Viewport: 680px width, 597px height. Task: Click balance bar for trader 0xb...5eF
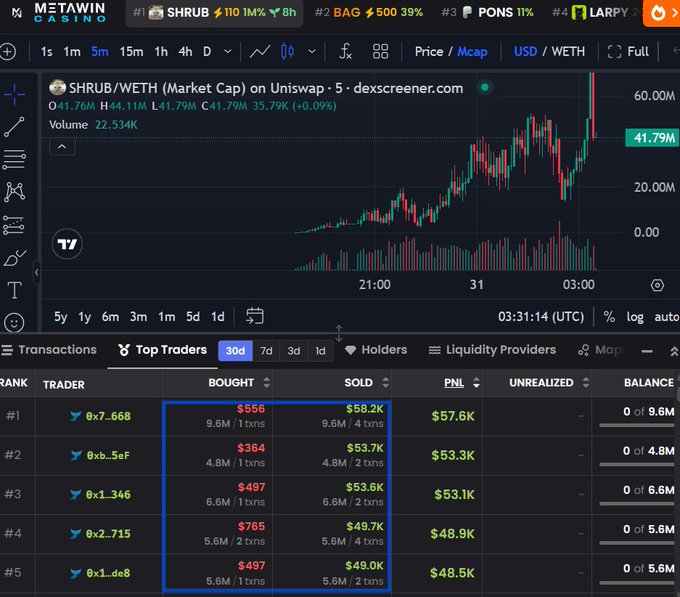point(636,464)
